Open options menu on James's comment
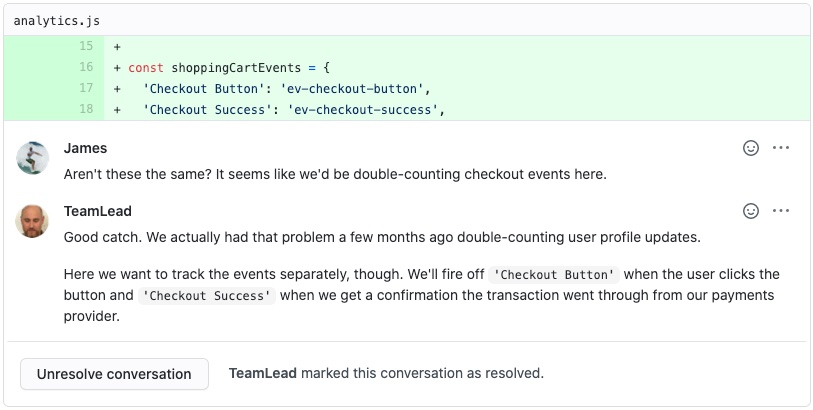The height and width of the screenshot is (410, 813). pyautogui.click(x=781, y=148)
